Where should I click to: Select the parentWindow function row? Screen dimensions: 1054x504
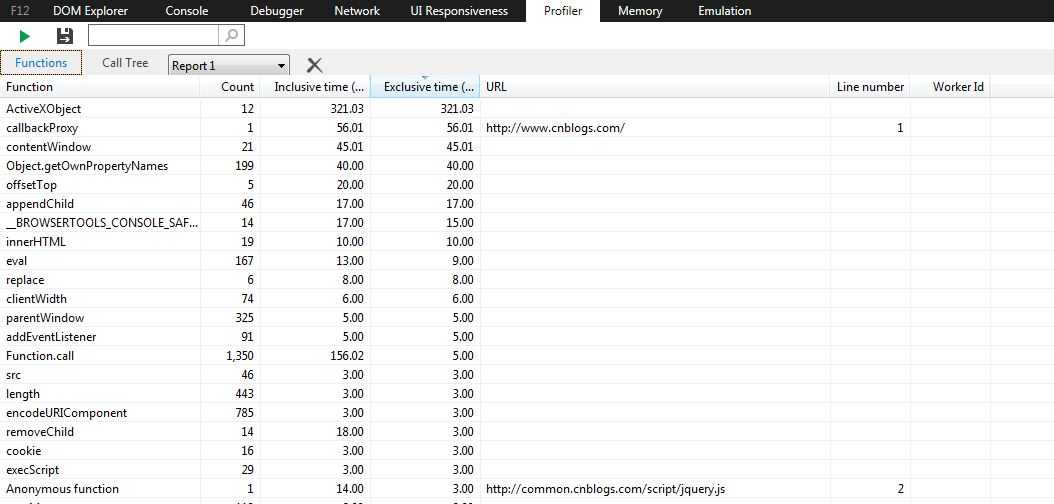[527, 317]
